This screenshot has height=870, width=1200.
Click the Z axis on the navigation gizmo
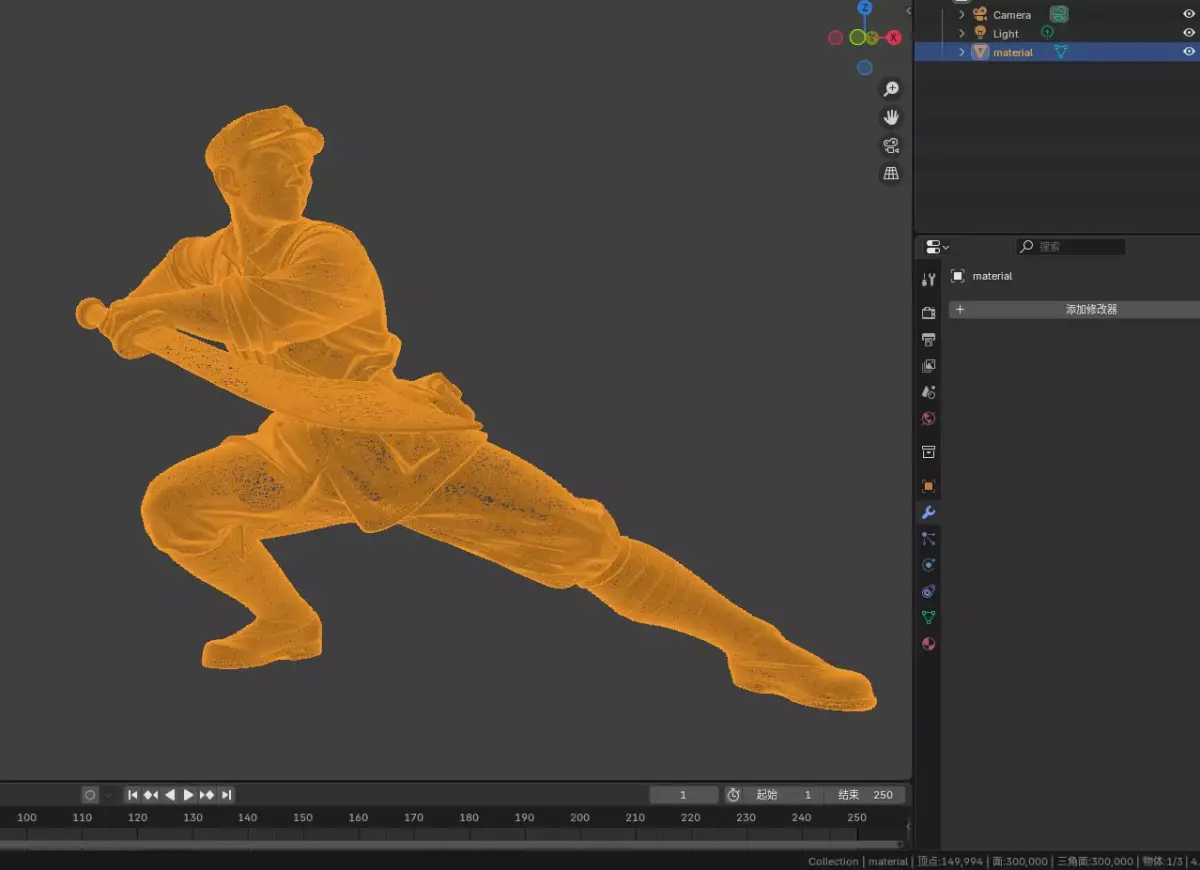click(865, 8)
